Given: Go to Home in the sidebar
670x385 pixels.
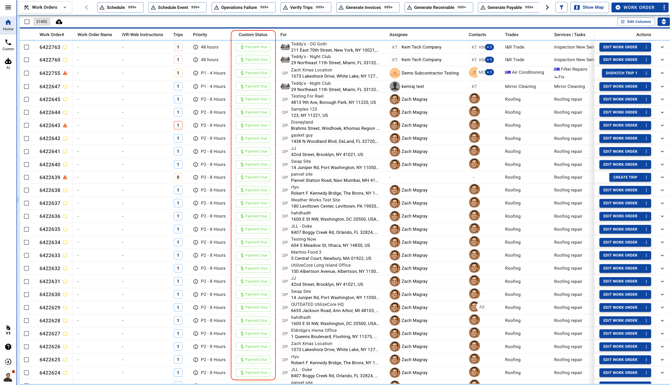Looking at the screenshot, I should pos(8,25).
